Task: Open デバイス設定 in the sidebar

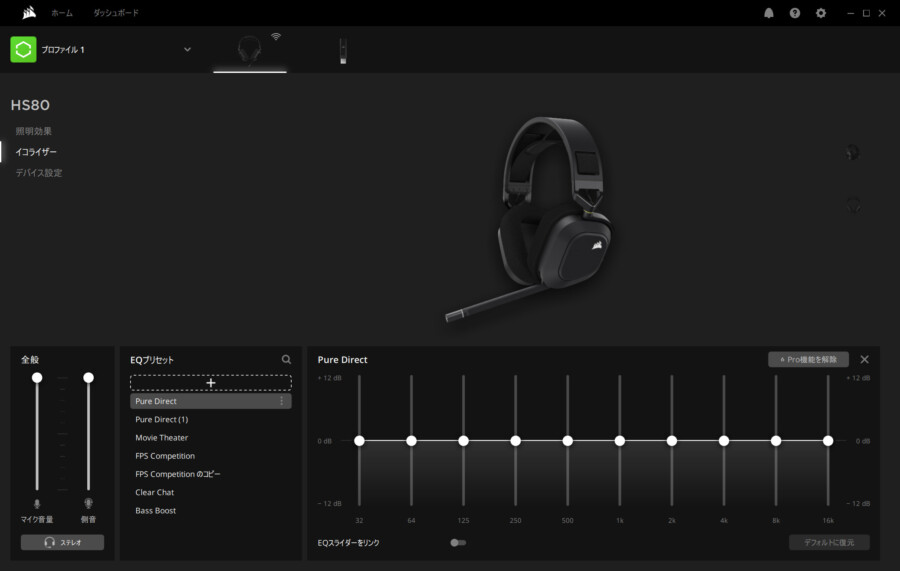Action: [39, 173]
